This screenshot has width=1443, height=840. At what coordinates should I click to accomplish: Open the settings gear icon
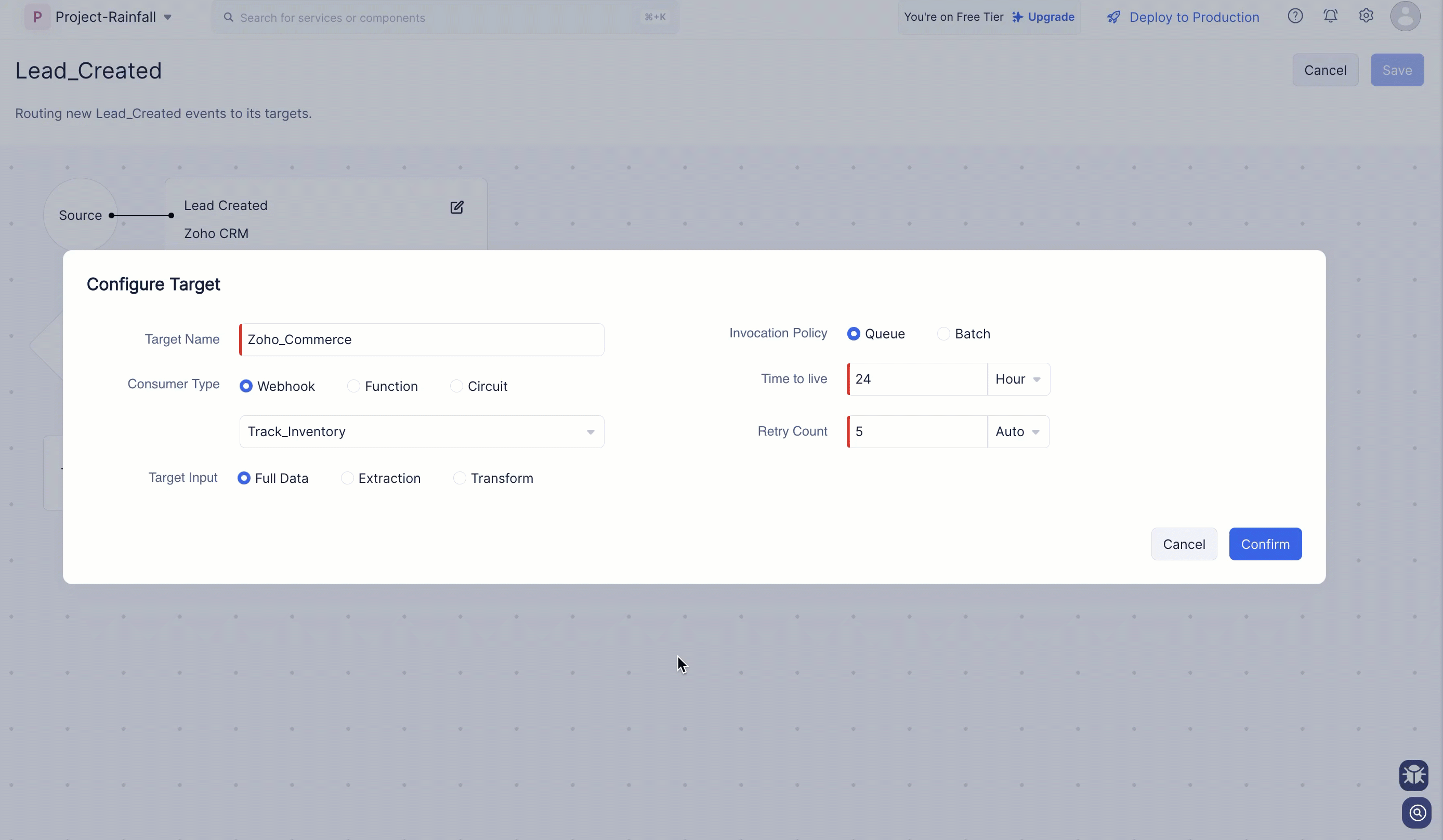tap(1366, 16)
